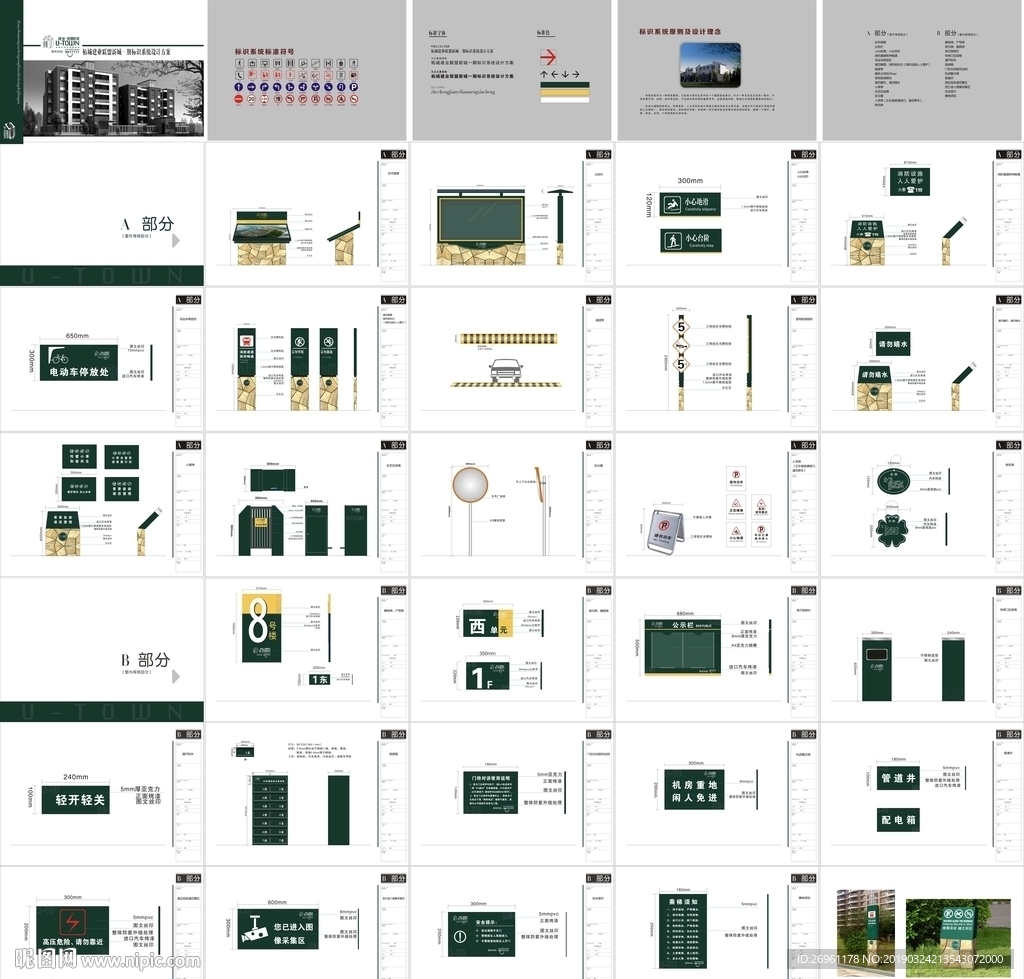Click the '轻开轻关' door sign
1024x979 pixels.
pyautogui.click(x=75, y=800)
